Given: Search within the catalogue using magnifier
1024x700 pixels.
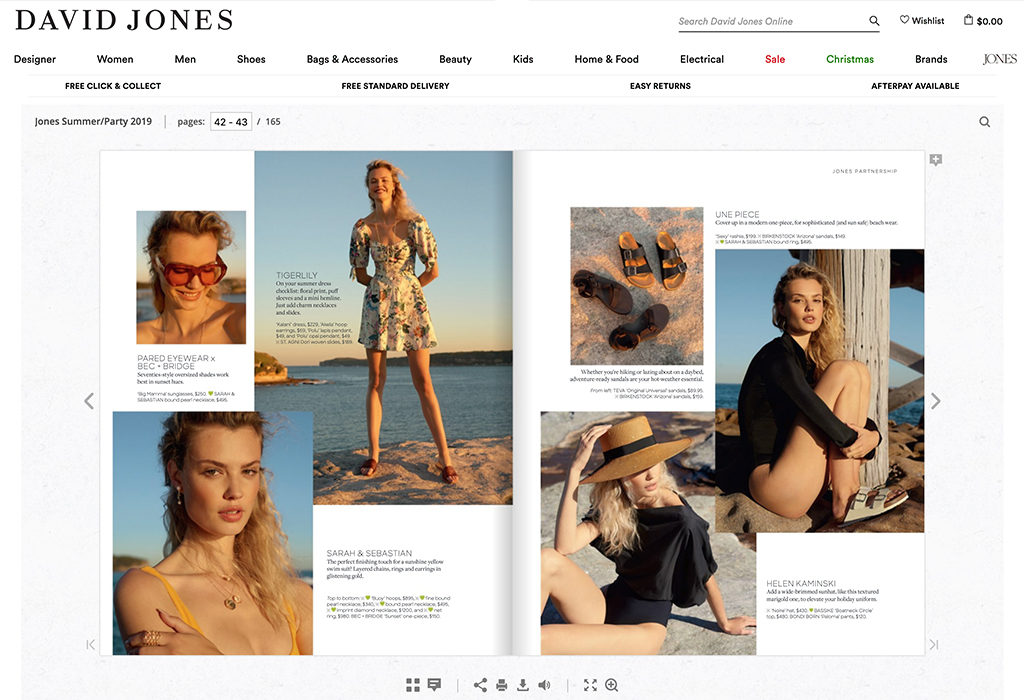Looking at the screenshot, I should (985, 121).
